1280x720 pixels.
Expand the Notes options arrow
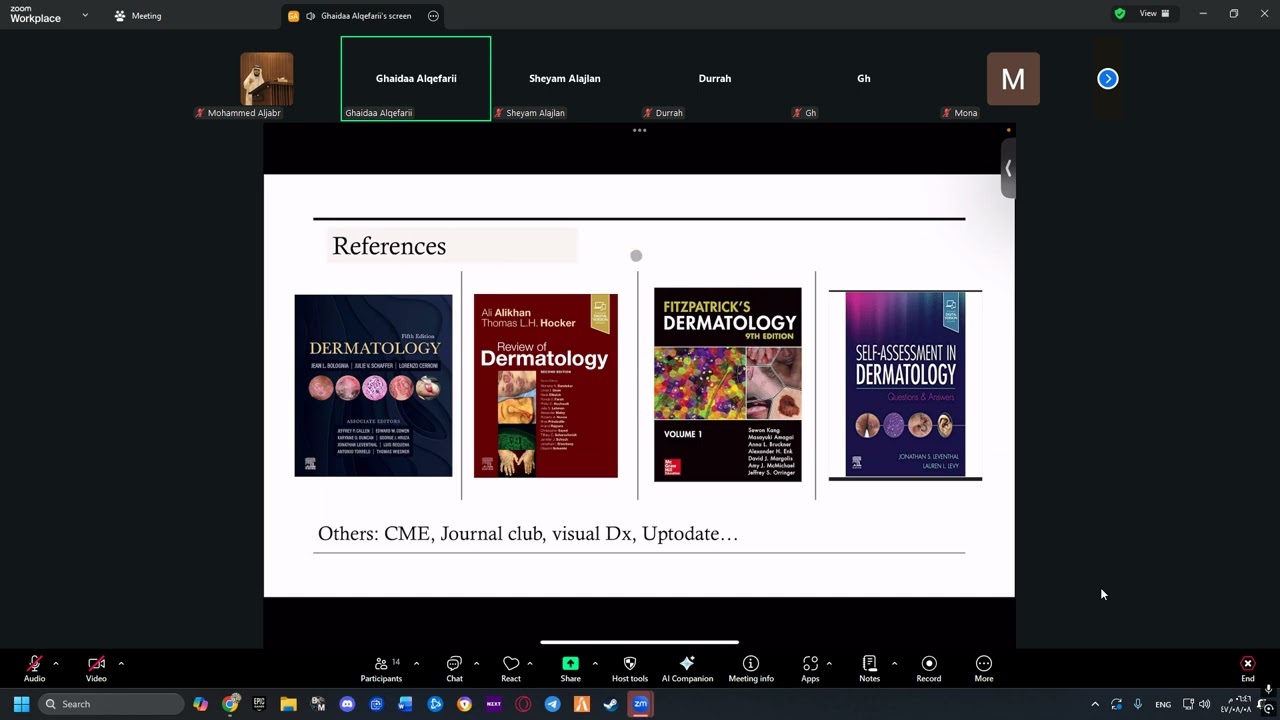pyautogui.click(x=894, y=663)
